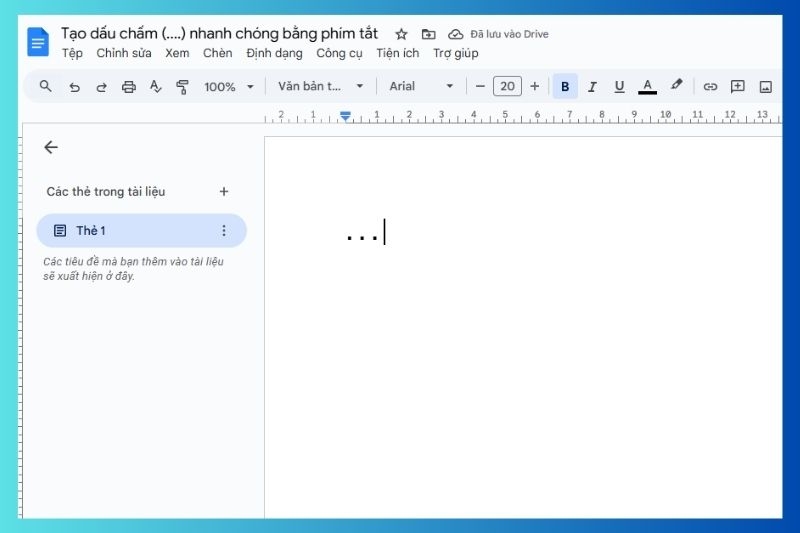Insert an image

pyautogui.click(x=765, y=87)
